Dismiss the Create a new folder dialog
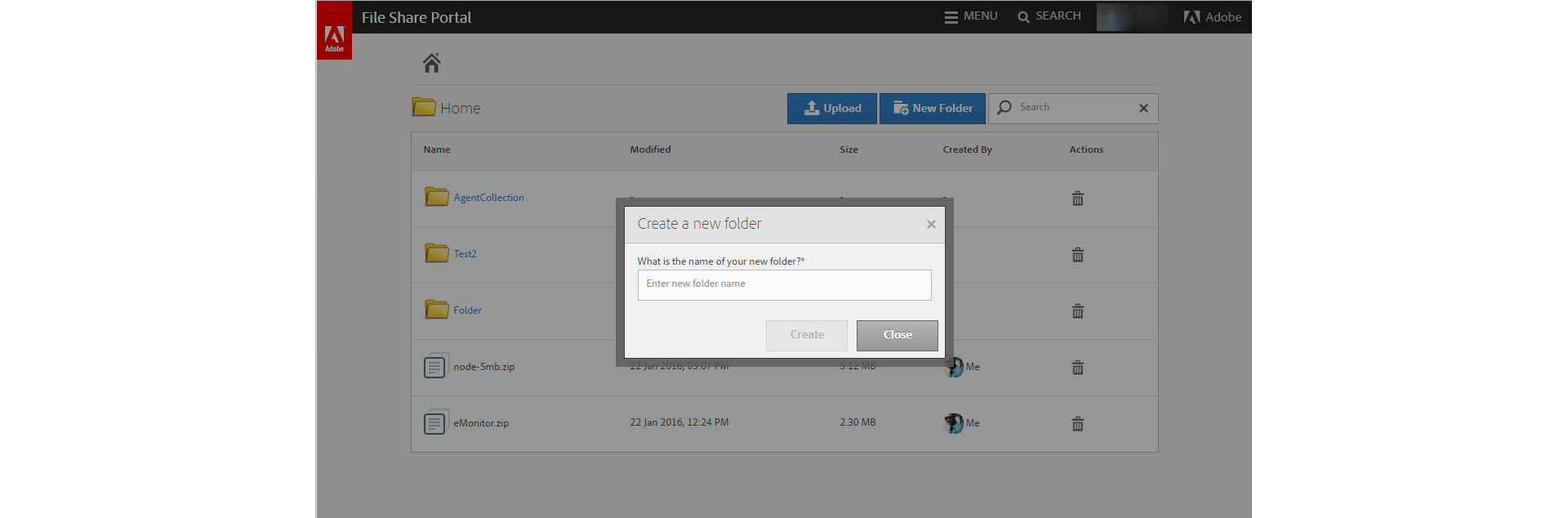 point(931,225)
